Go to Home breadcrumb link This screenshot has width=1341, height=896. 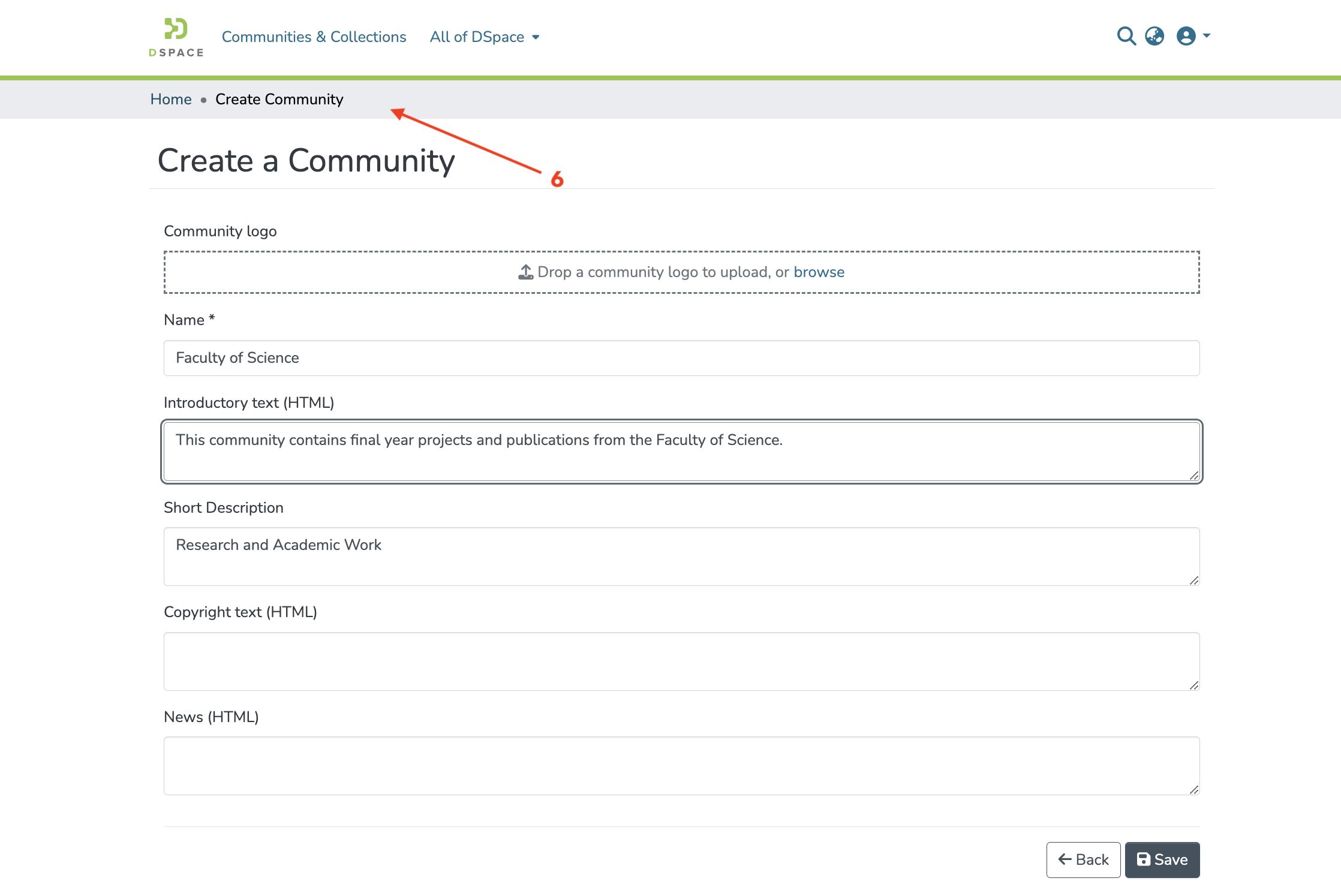(171, 100)
